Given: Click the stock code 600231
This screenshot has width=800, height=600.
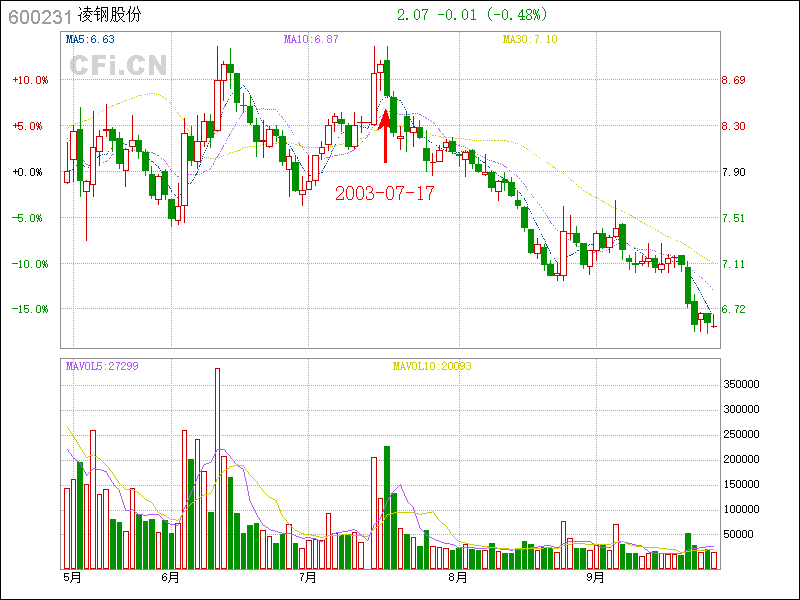Looking at the screenshot, I should click(x=38, y=17).
